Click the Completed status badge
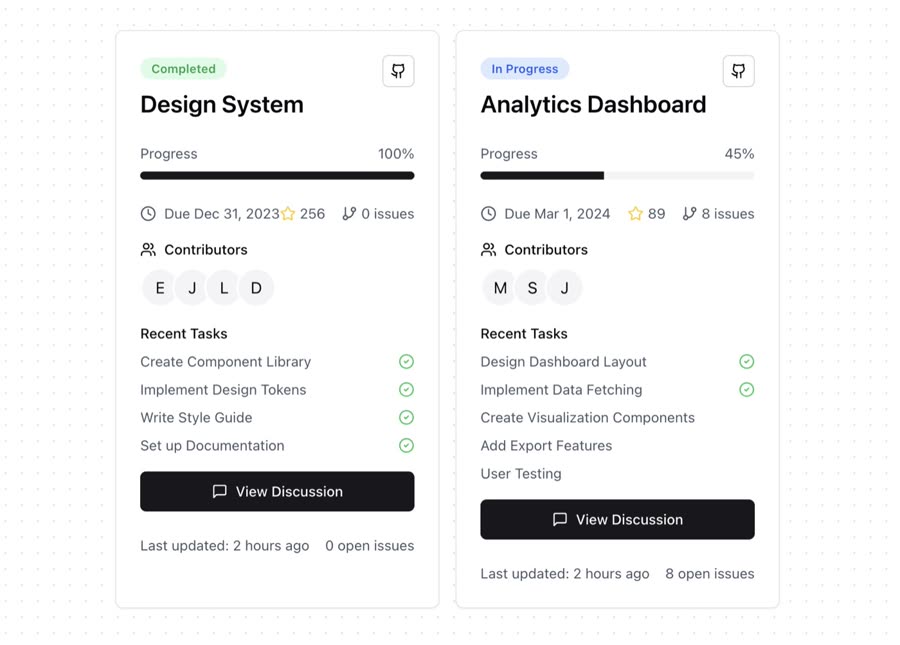The height and width of the screenshot is (645, 900). [184, 69]
